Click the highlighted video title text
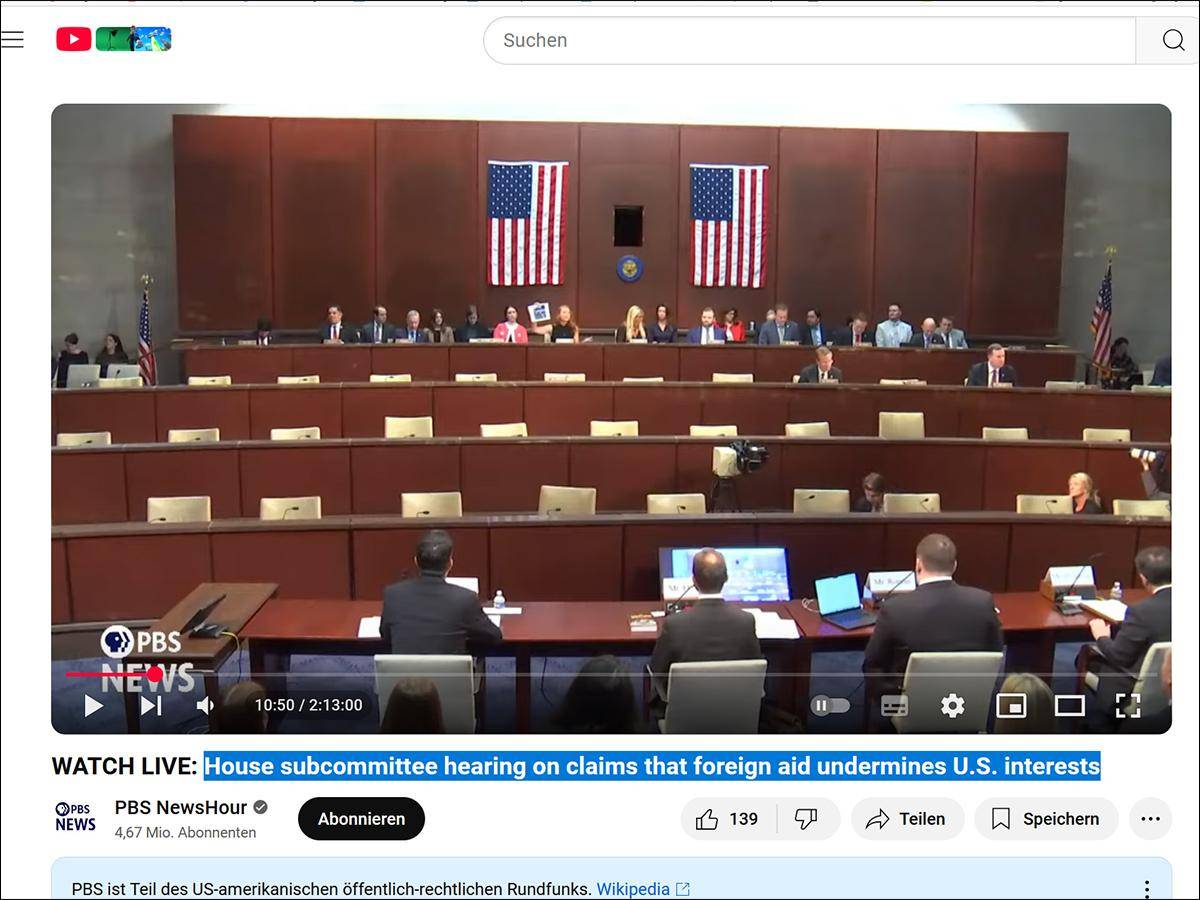1200x900 pixels. [652, 767]
